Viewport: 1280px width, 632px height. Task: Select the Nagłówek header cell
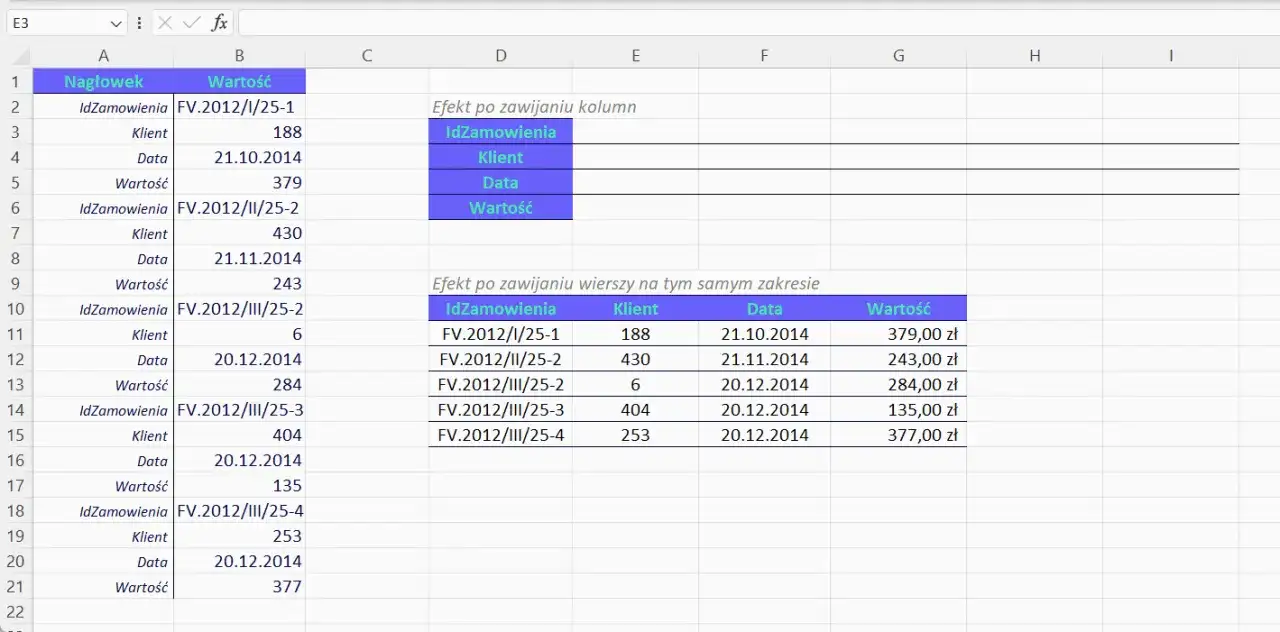(x=103, y=81)
